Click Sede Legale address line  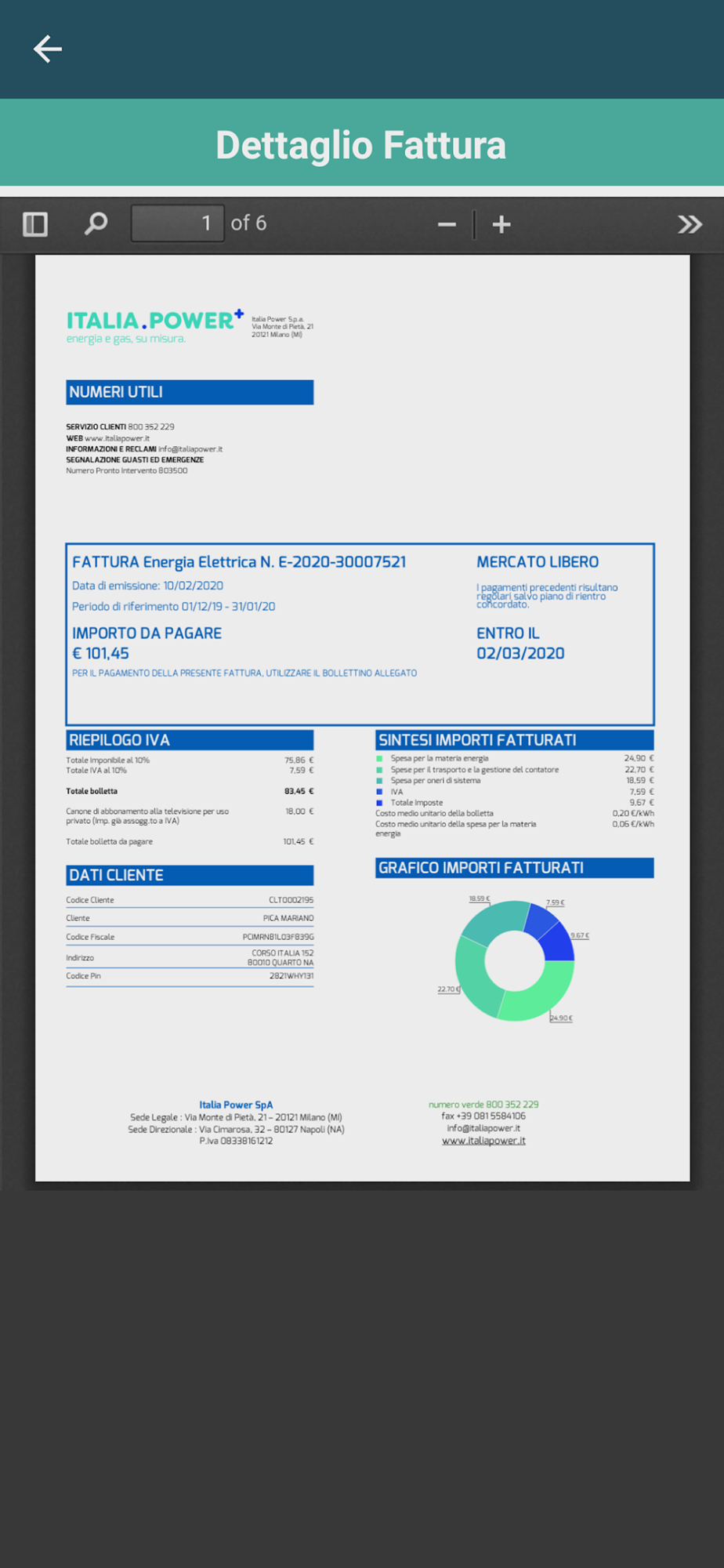236,1117
